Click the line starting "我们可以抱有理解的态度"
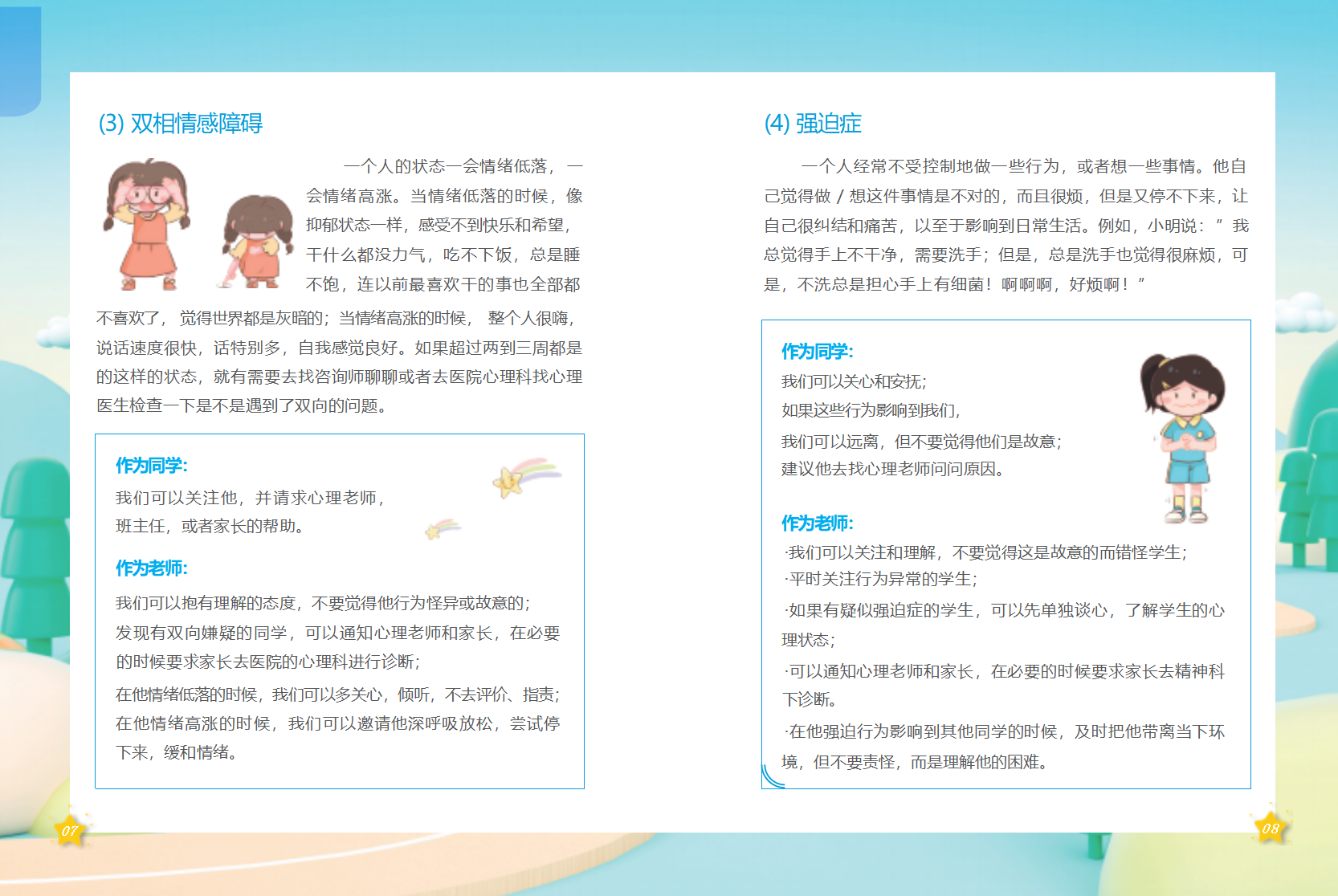The image size is (1338, 896). [x=324, y=604]
